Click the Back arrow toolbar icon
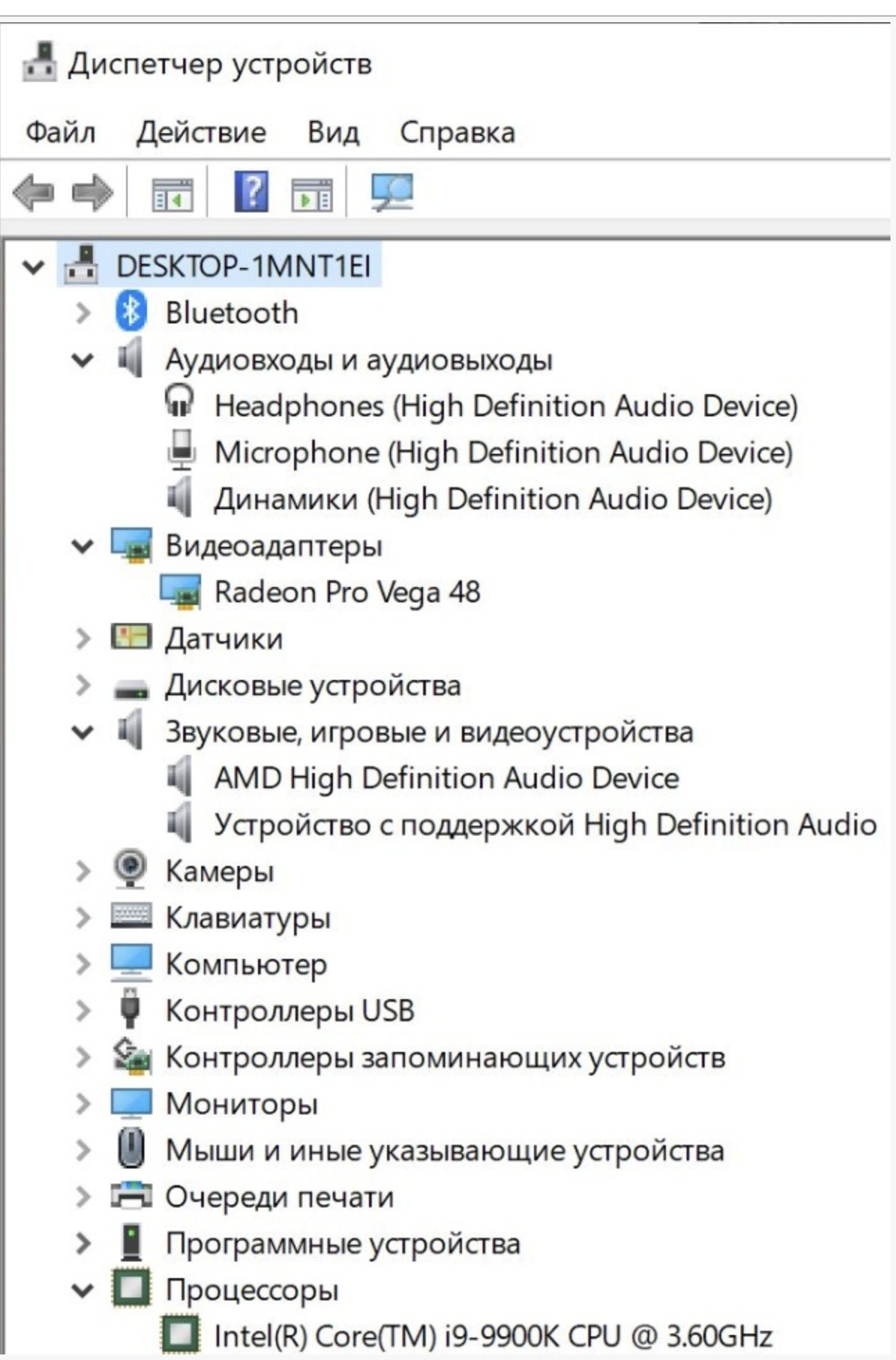 tap(33, 192)
